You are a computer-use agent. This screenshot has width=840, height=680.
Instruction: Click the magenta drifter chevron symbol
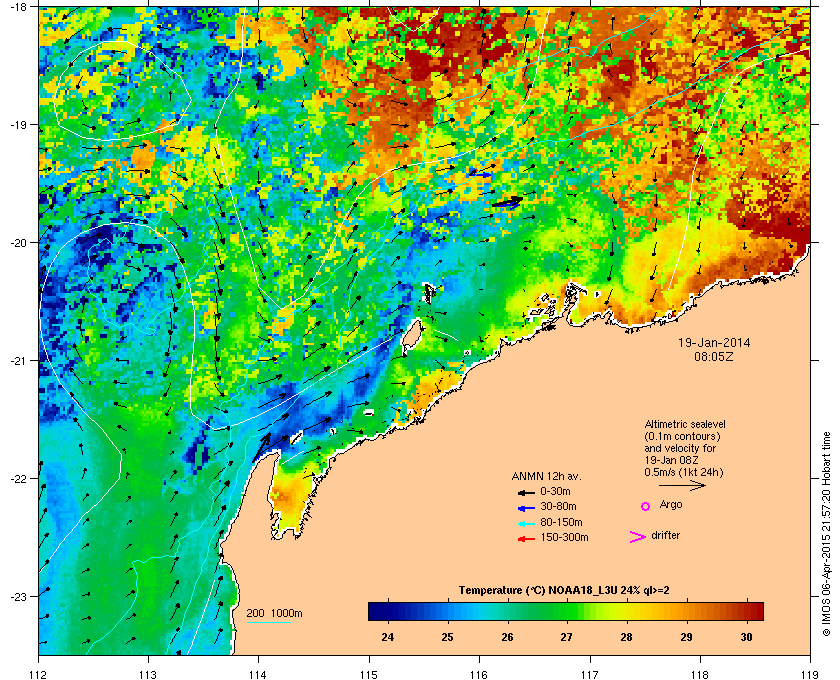pyautogui.click(x=638, y=537)
